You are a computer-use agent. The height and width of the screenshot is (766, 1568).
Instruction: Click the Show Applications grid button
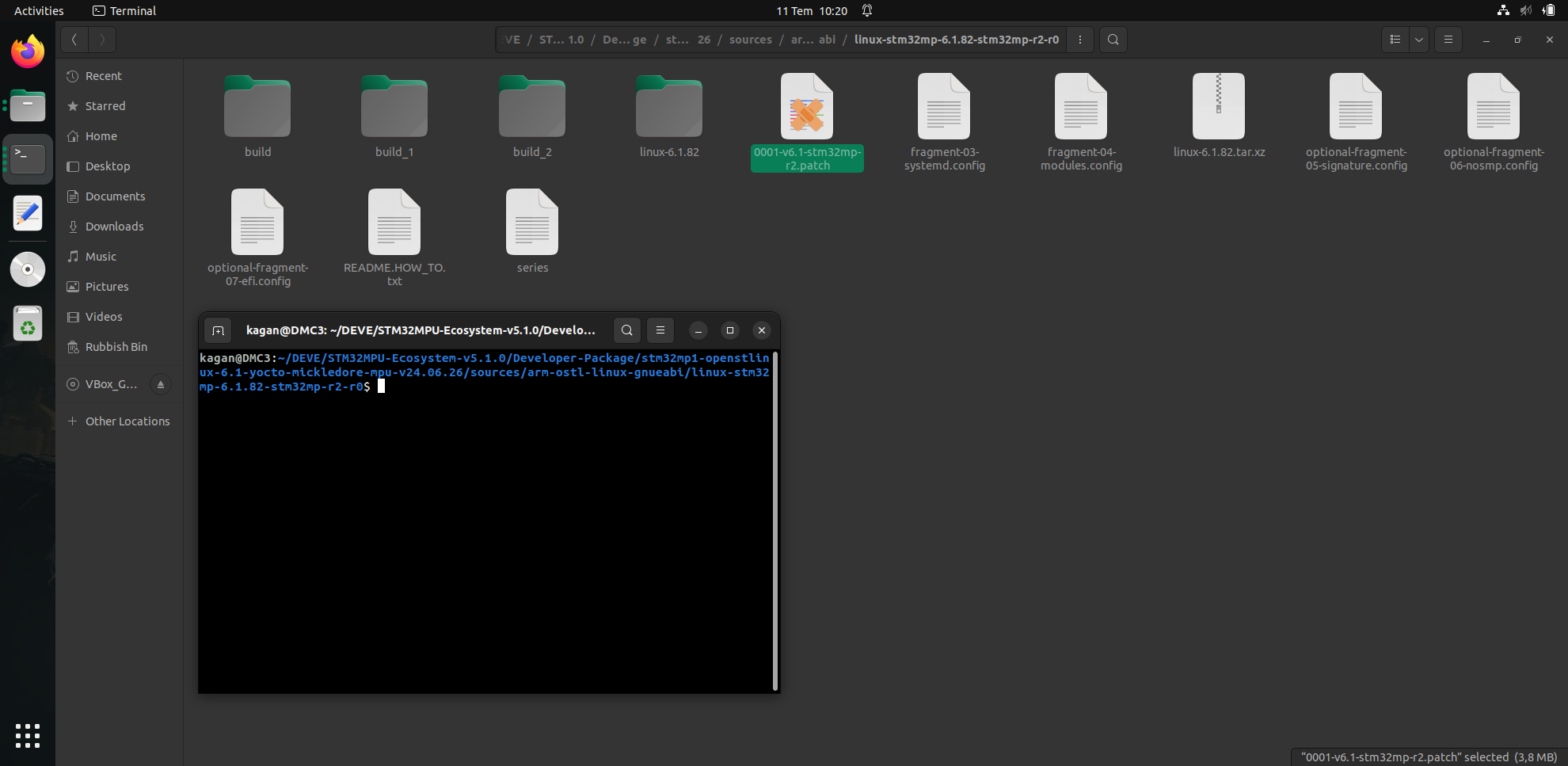(27, 736)
